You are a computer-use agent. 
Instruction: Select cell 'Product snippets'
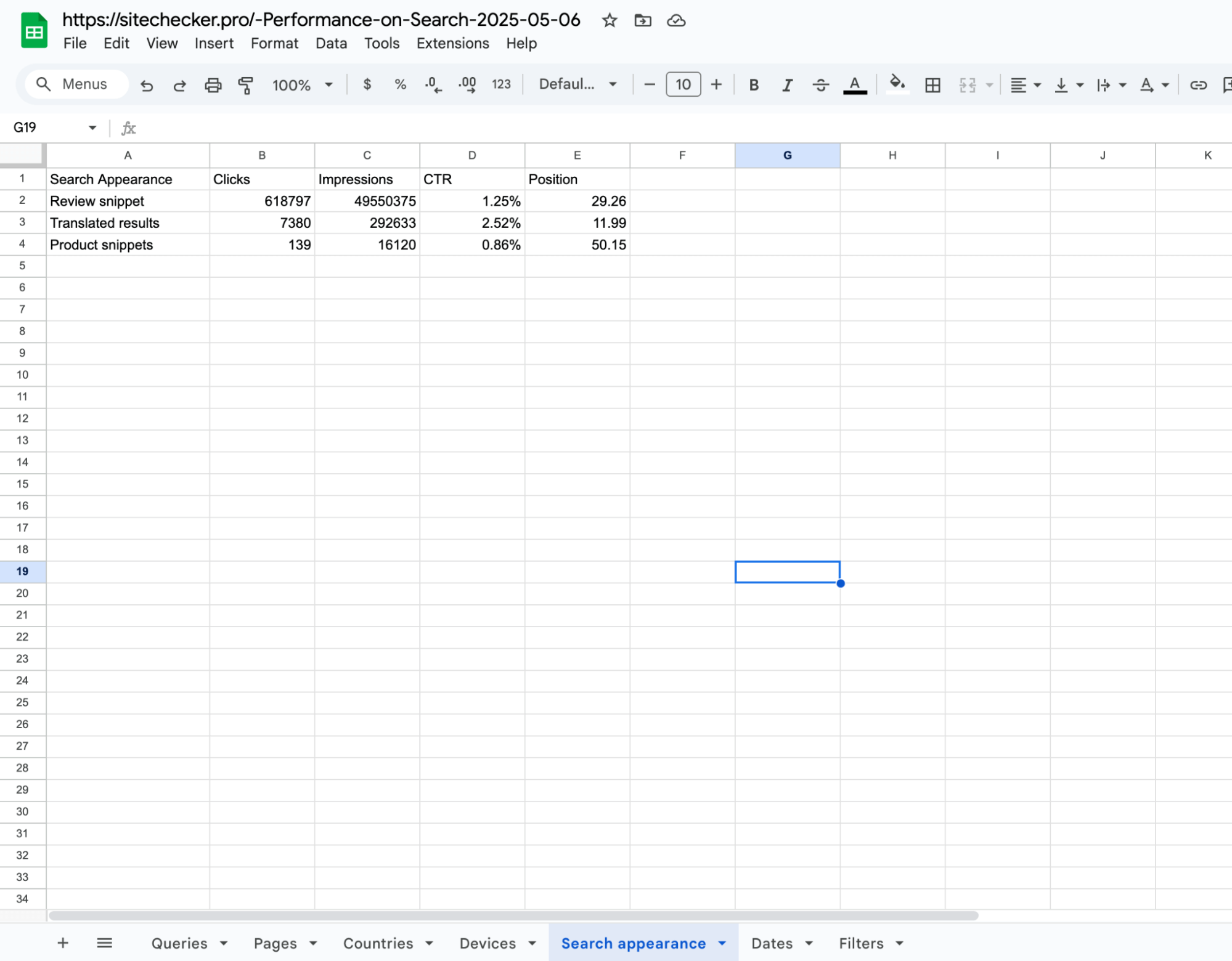pos(128,245)
